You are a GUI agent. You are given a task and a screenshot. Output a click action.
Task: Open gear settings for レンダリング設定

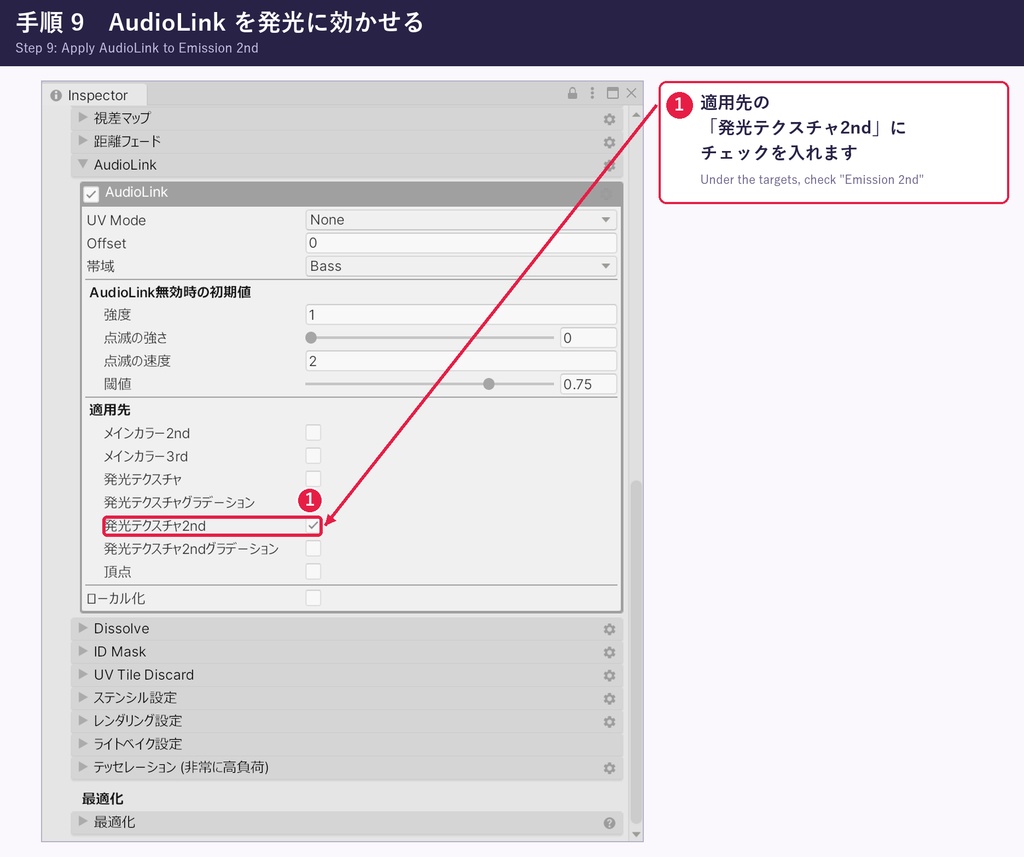[609, 722]
